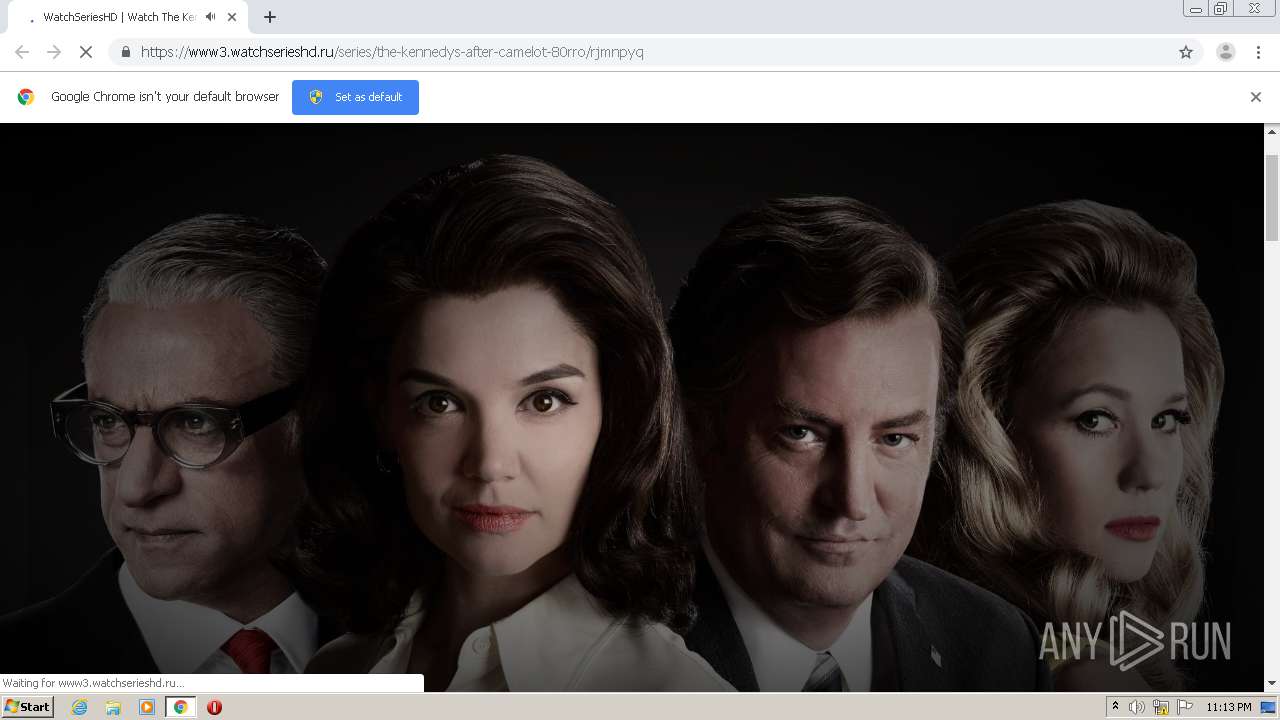Launch Internet Explorer from taskbar
Image resolution: width=1280 pixels, height=720 pixels.
point(79,707)
